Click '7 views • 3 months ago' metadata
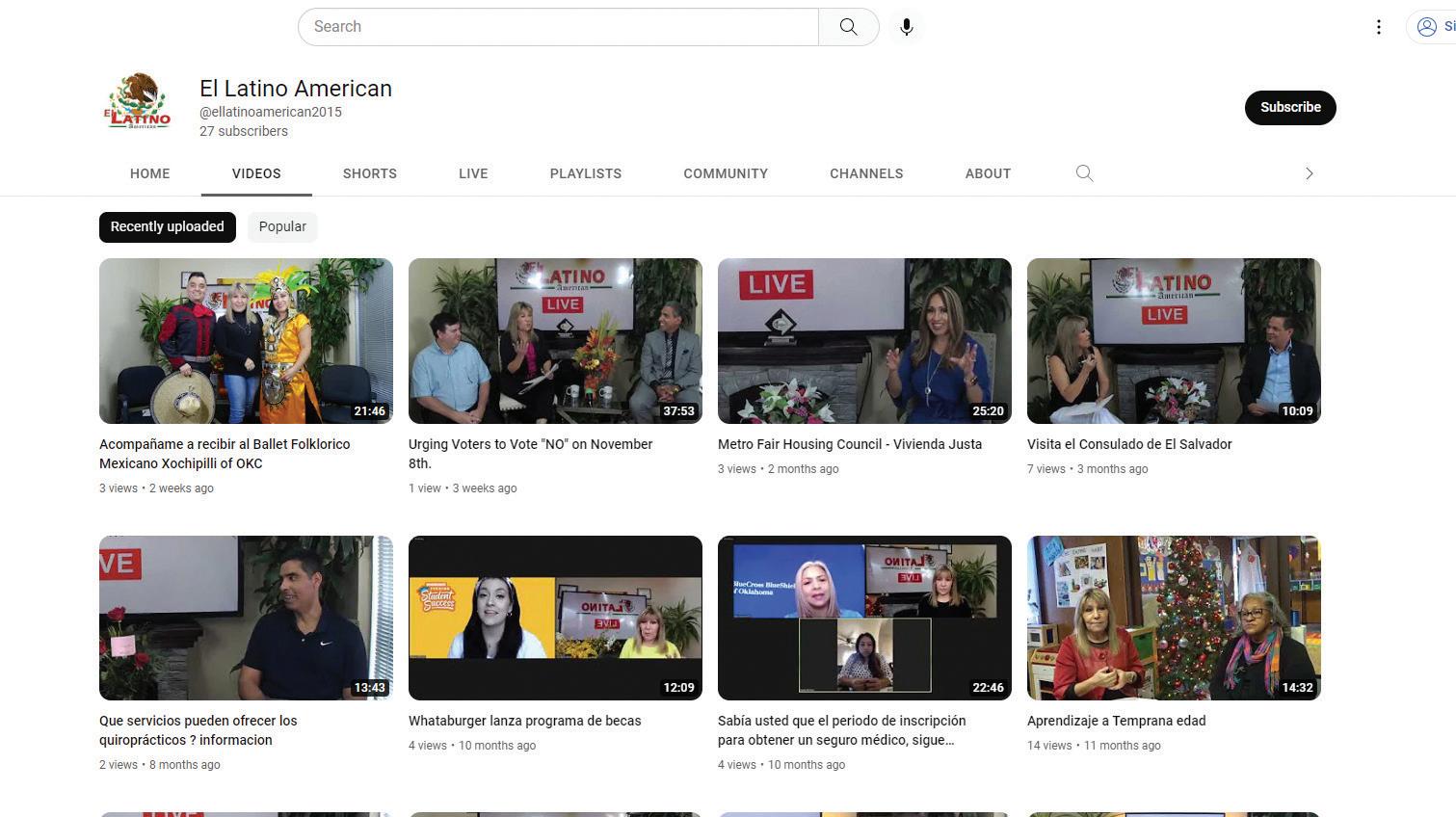This screenshot has height=817, width=1456. pos(1088,469)
